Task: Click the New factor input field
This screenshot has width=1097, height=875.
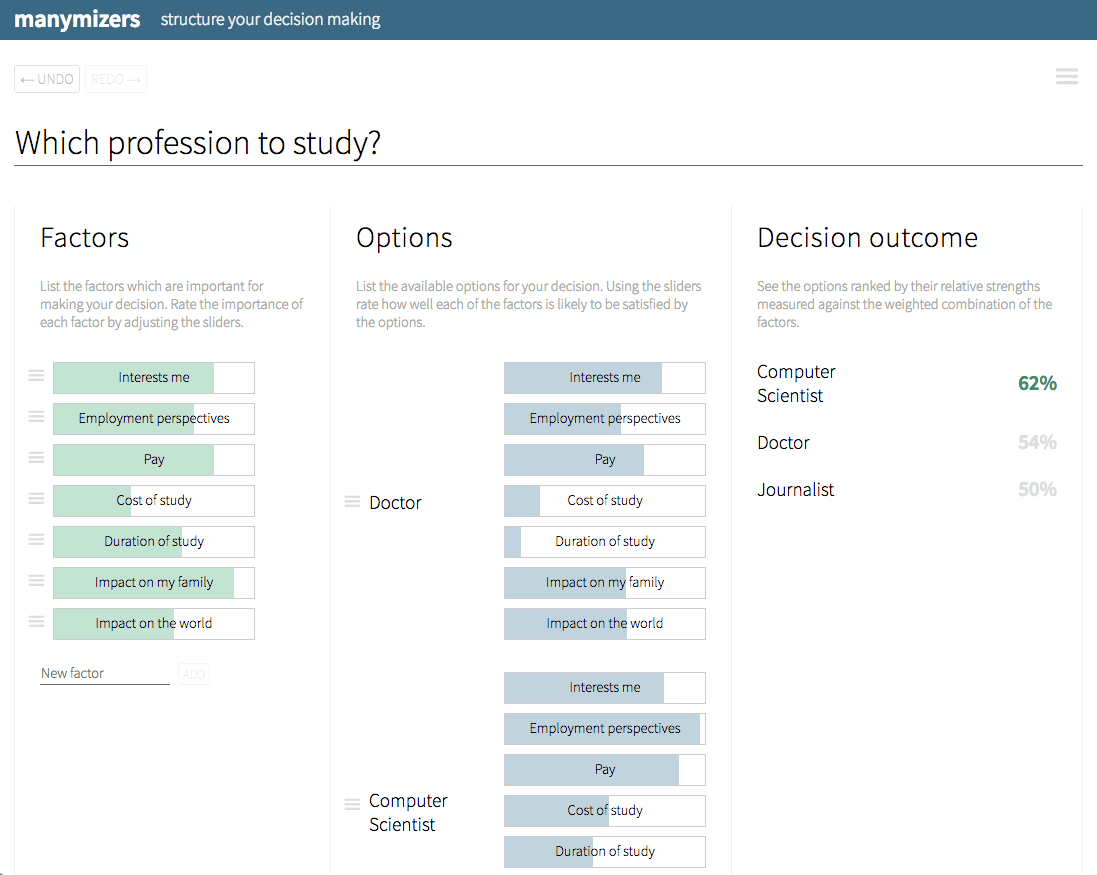Action: tap(104, 673)
